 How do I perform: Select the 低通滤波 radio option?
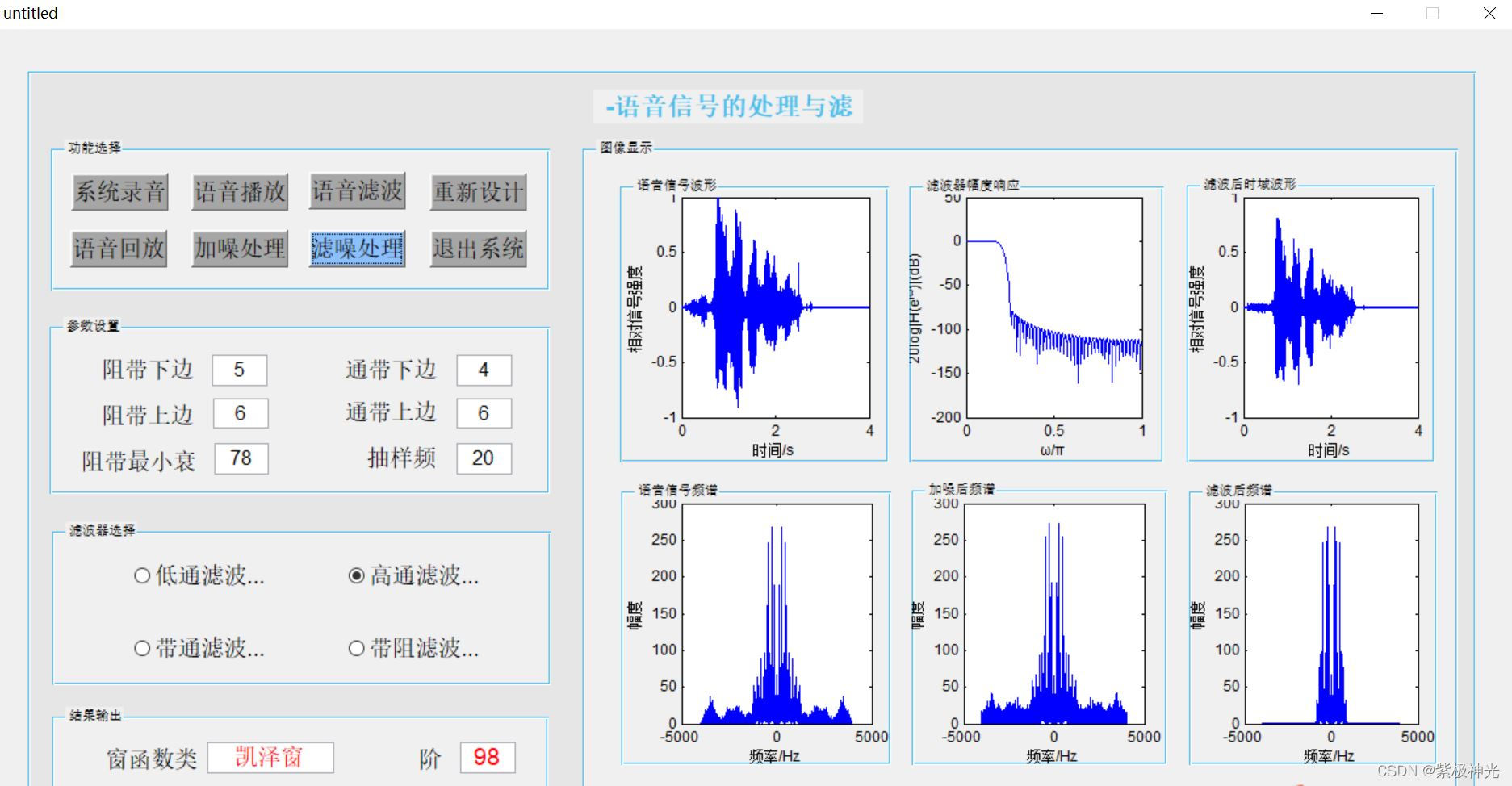pyautogui.click(x=199, y=575)
